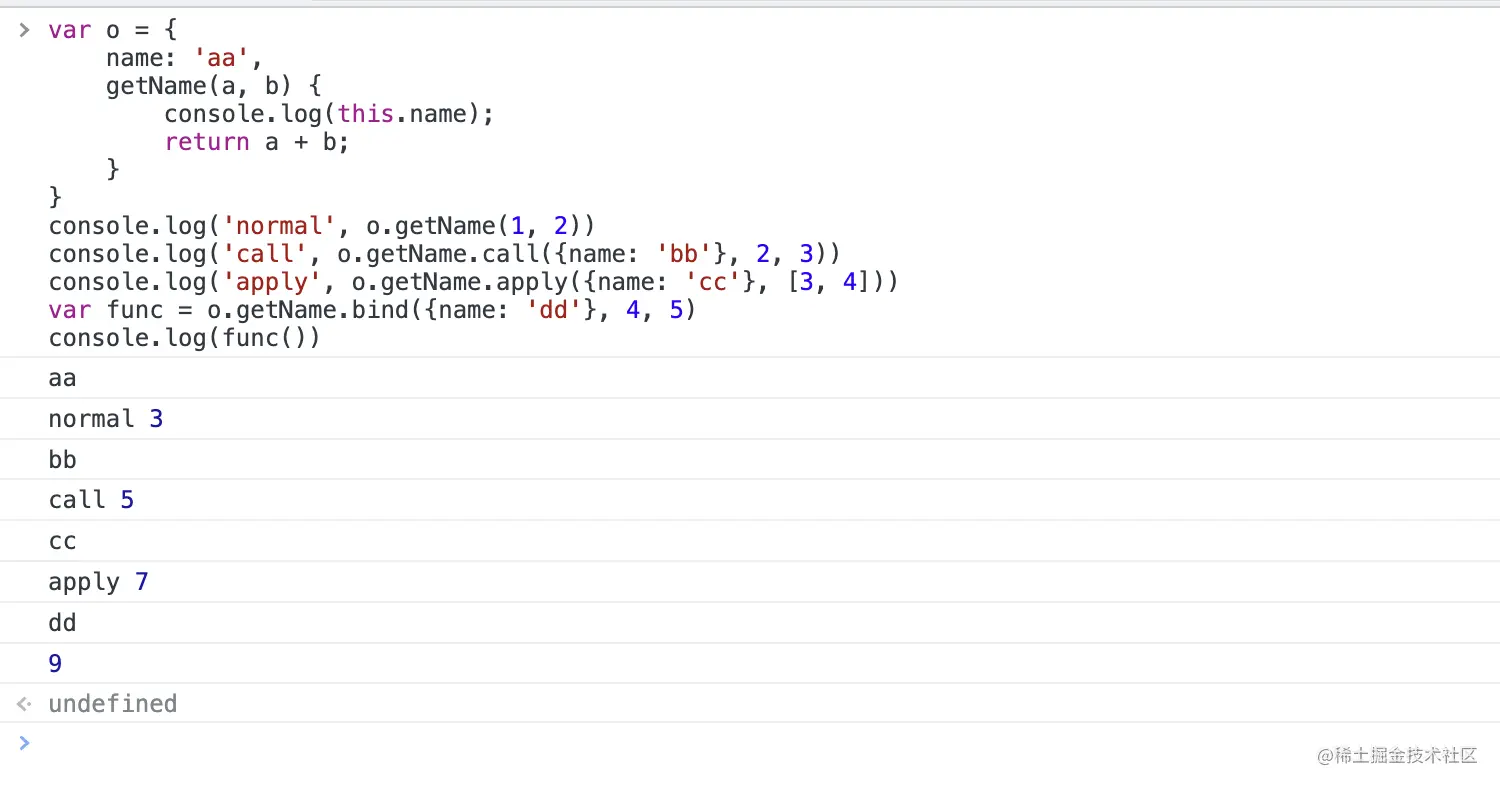Click the 'aa' console output line
The image size is (1500, 788).
point(750,378)
